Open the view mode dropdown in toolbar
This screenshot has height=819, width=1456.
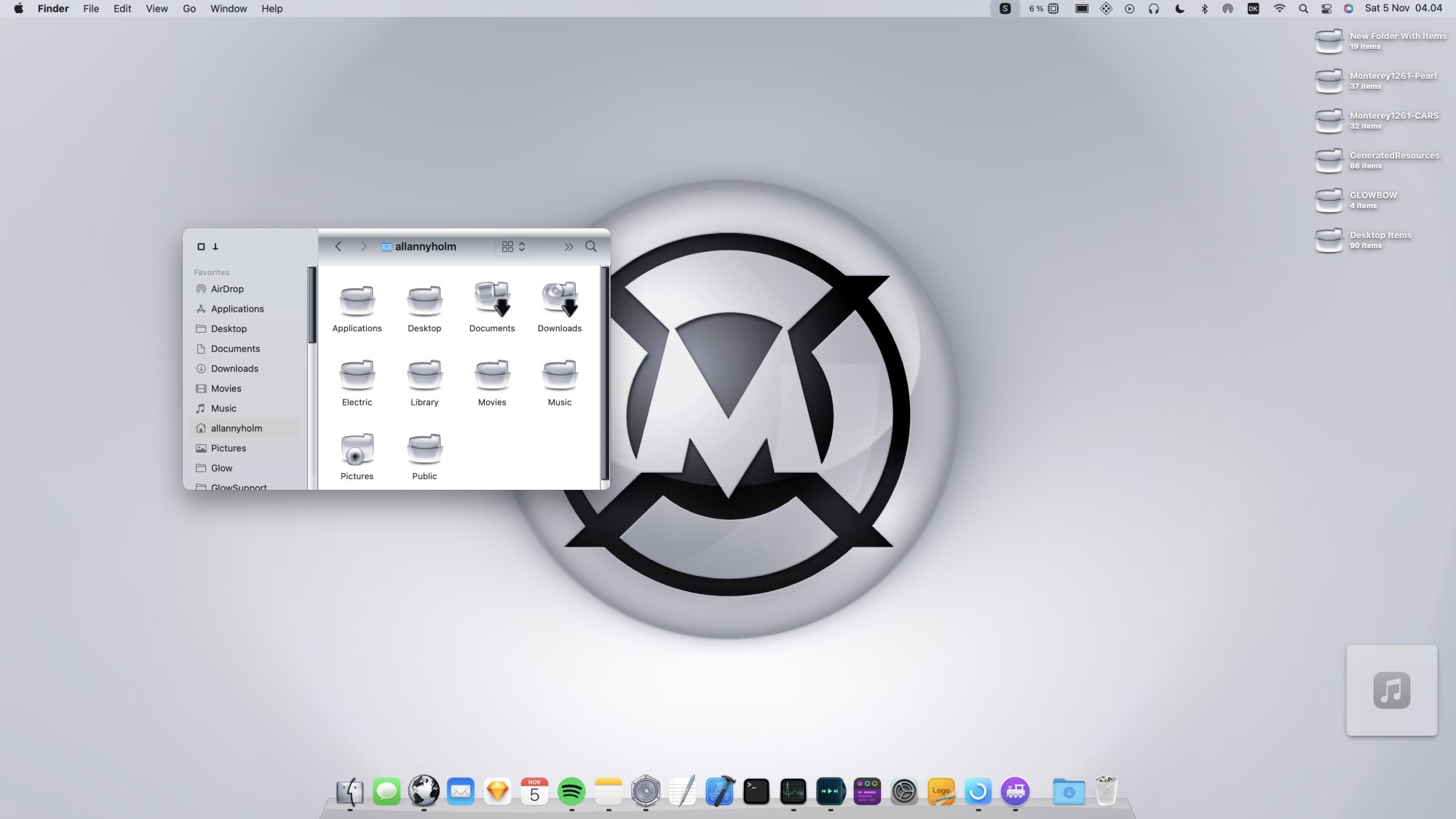(x=513, y=247)
